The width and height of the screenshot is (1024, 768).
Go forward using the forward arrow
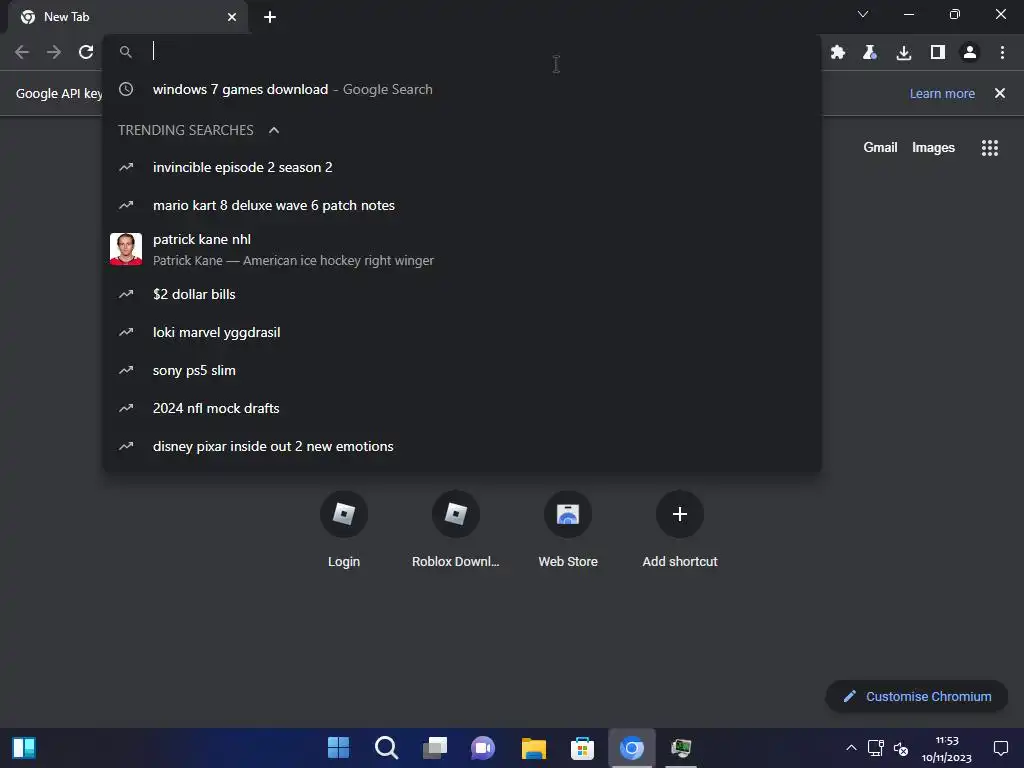[x=54, y=52]
